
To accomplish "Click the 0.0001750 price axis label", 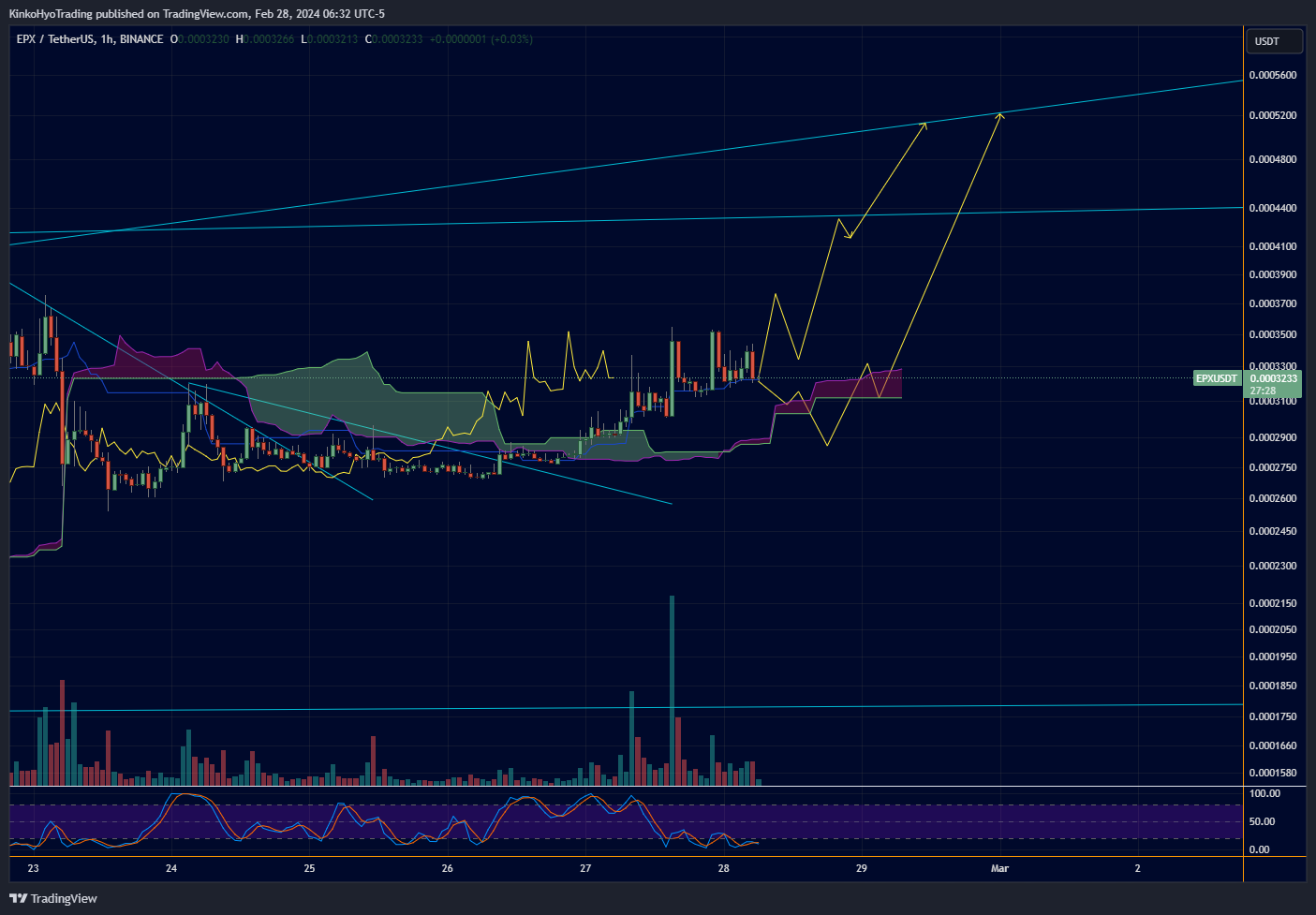I will [x=1273, y=716].
